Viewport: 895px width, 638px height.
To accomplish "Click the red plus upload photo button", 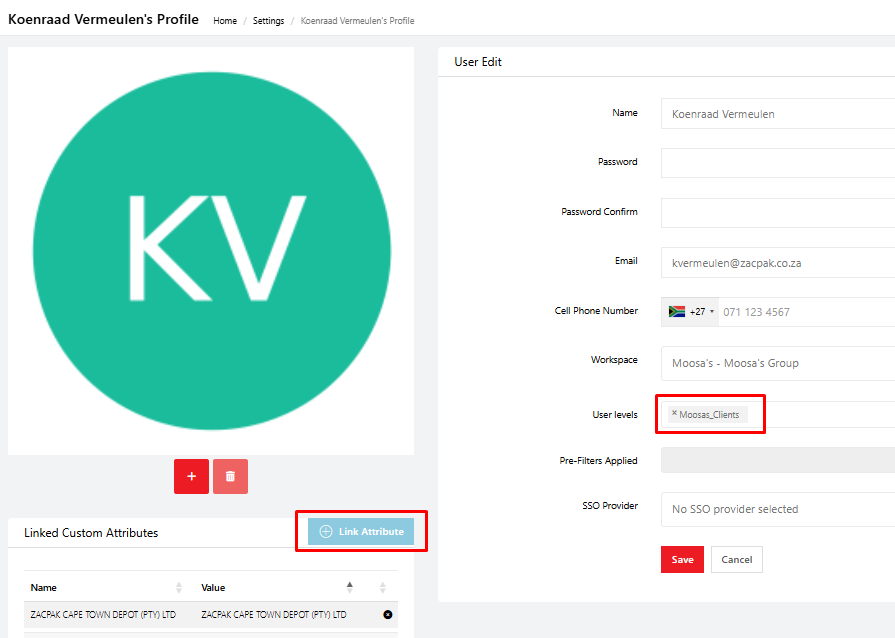I will 191,477.
